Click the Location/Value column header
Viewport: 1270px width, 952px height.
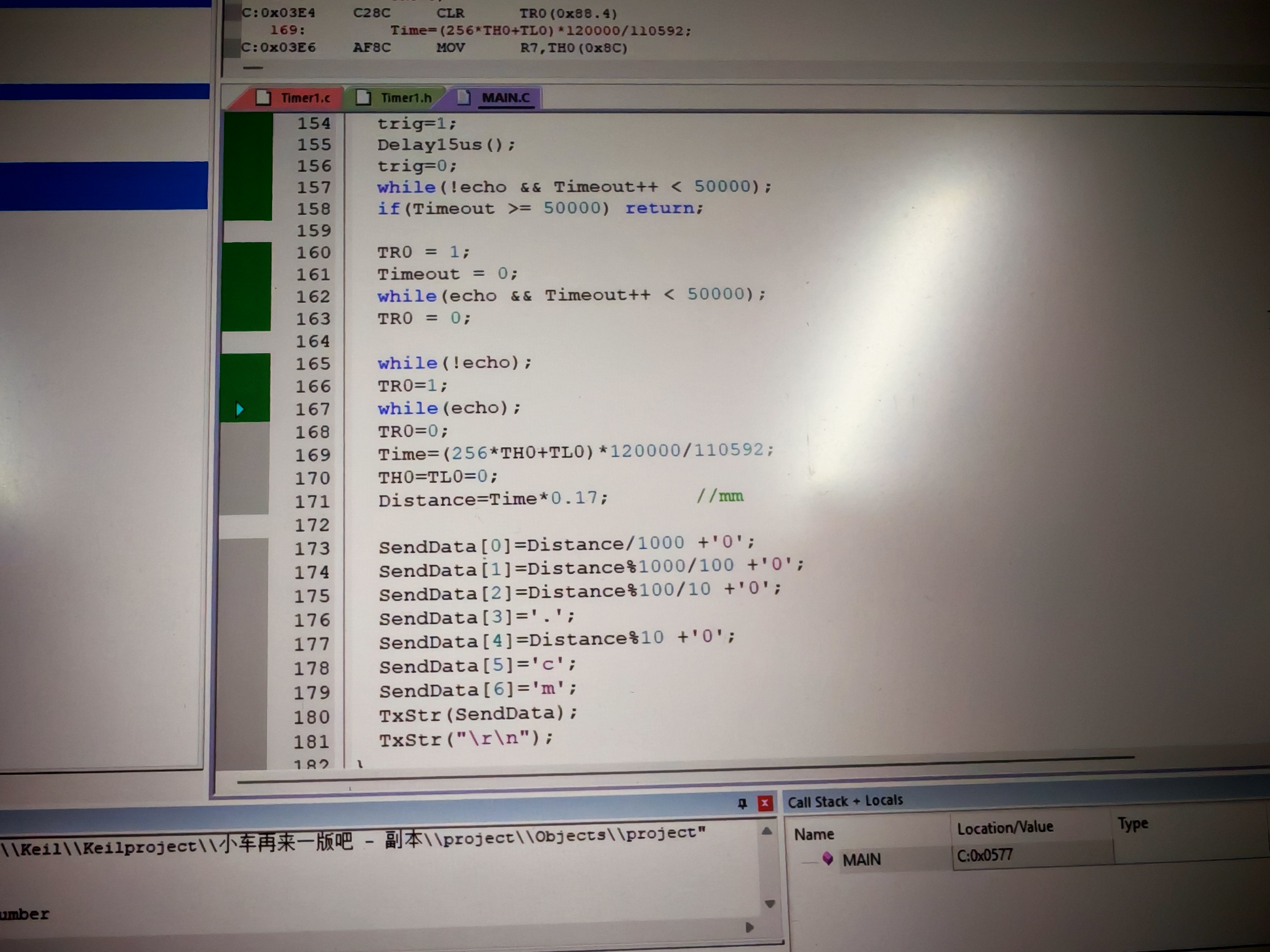pyautogui.click(x=1005, y=827)
